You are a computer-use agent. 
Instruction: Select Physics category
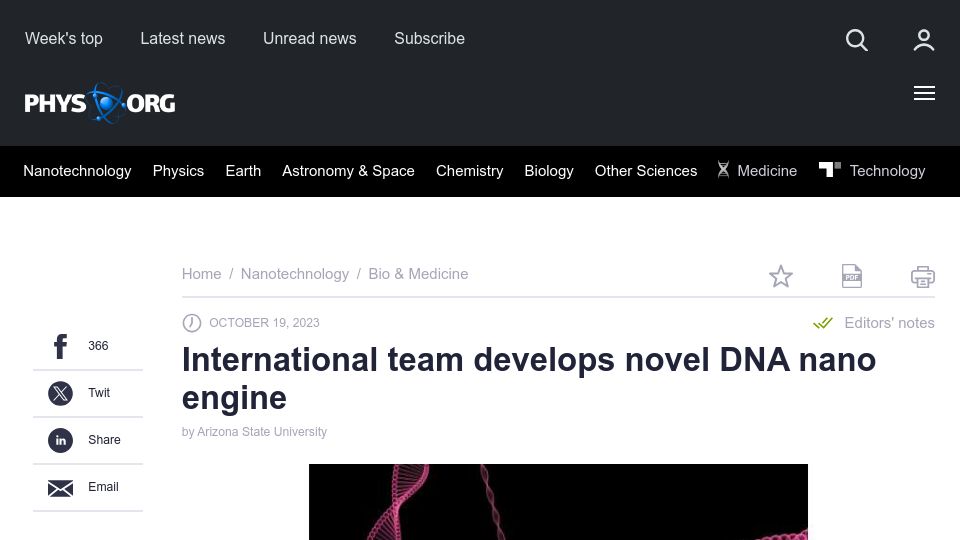tap(178, 171)
